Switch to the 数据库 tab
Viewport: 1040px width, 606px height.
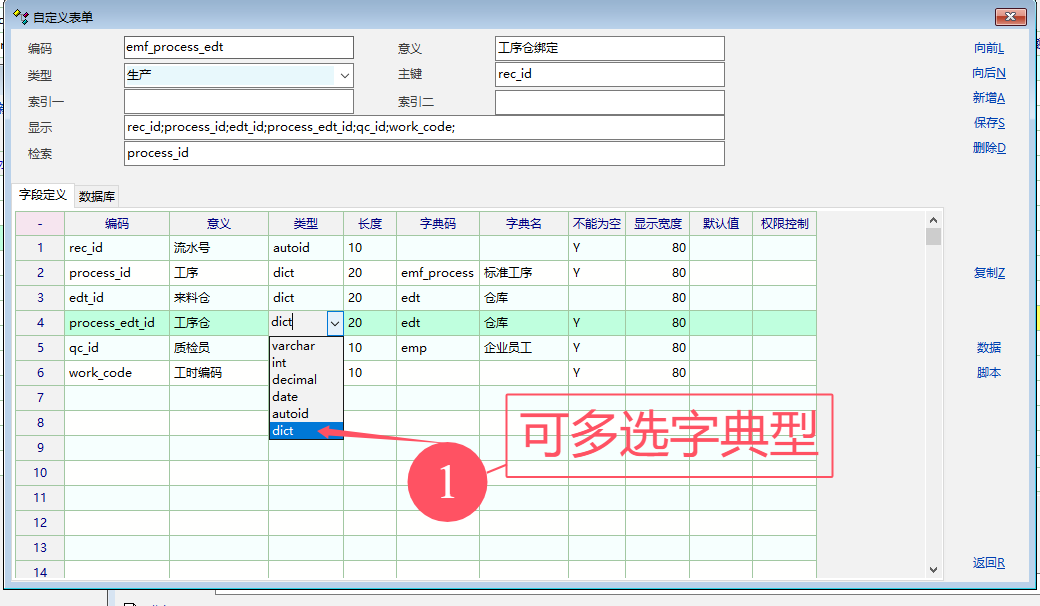(x=97, y=196)
